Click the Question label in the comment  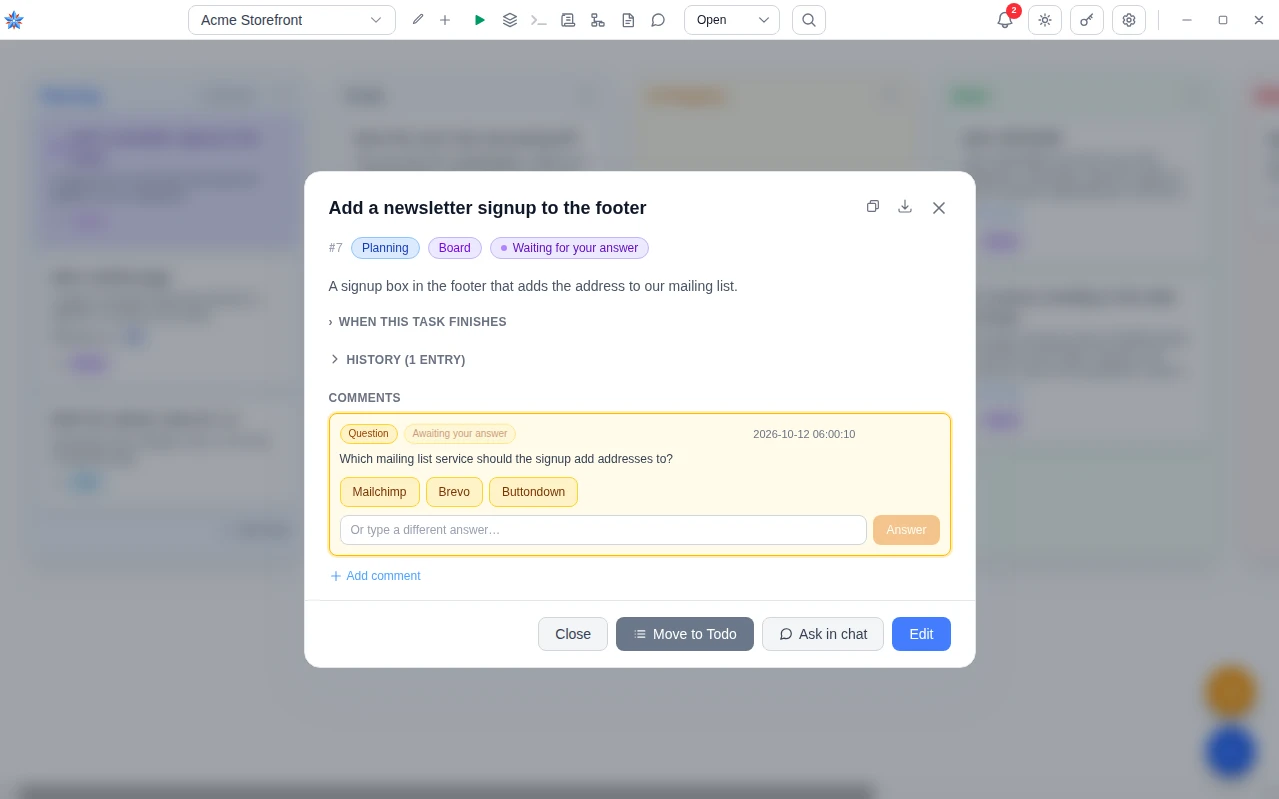[x=369, y=434]
